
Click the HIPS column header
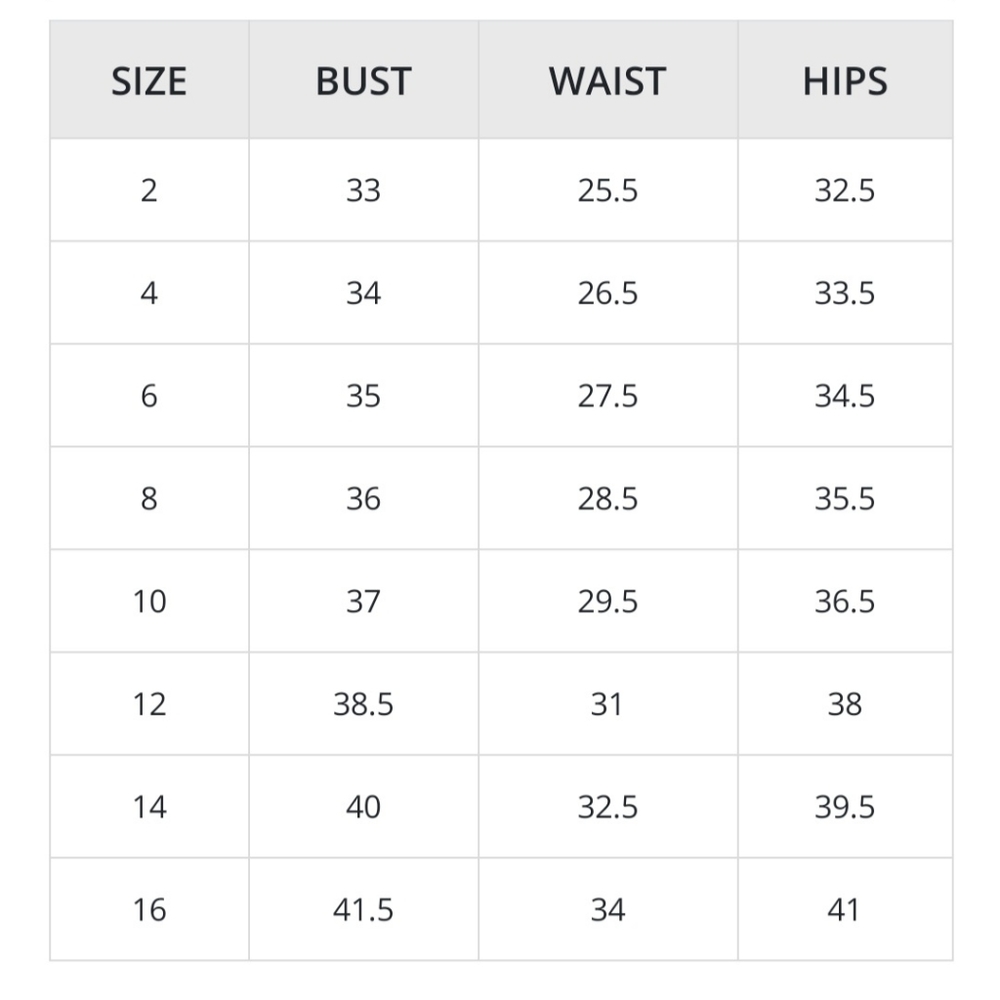coord(845,82)
